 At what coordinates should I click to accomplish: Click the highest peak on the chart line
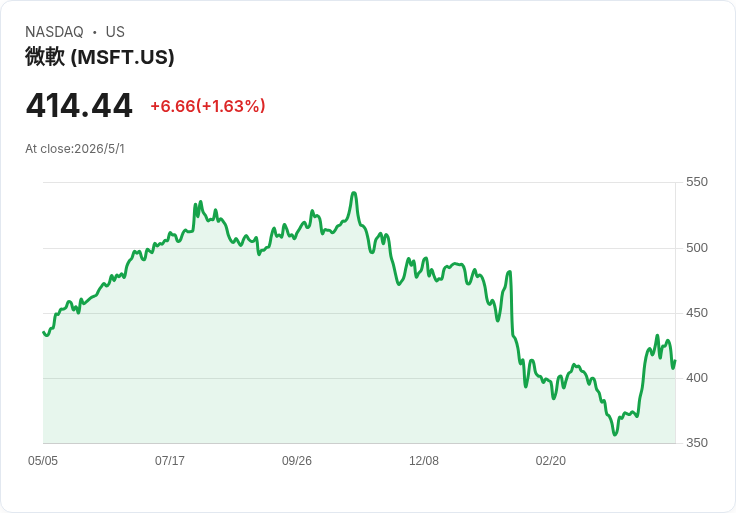coord(354,193)
